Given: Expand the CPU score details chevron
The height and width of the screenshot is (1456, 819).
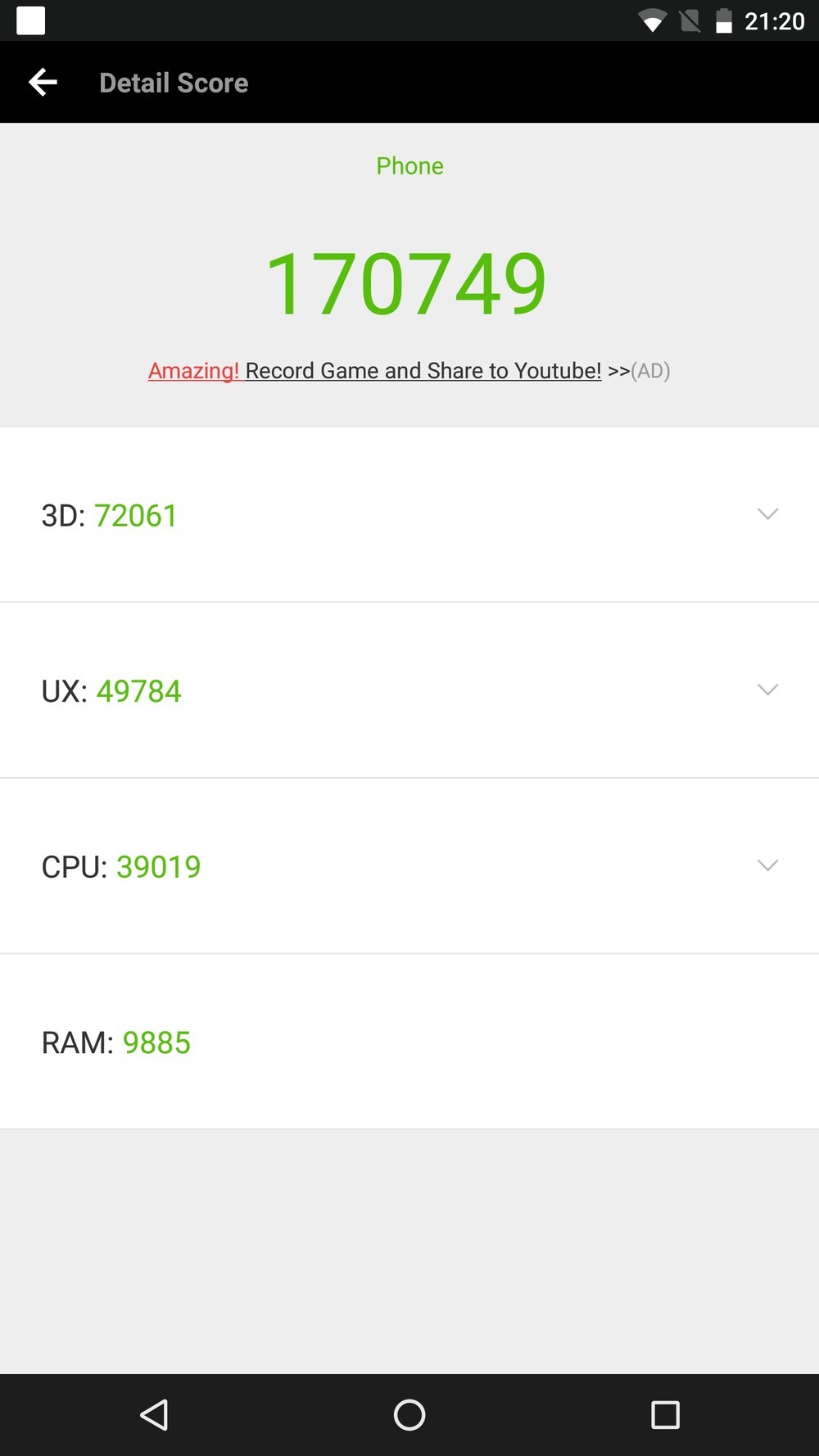Looking at the screenshot, I should (x=767, y=866).
